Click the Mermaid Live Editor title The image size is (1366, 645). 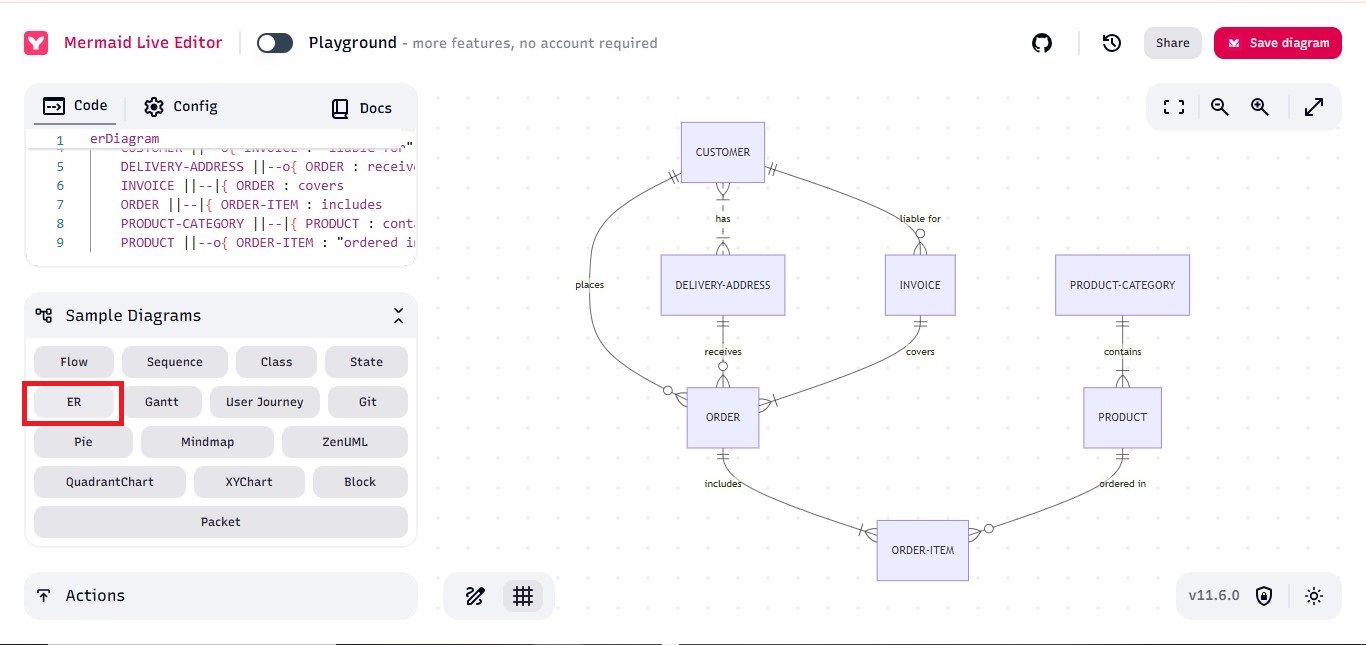tap(143, 43)
